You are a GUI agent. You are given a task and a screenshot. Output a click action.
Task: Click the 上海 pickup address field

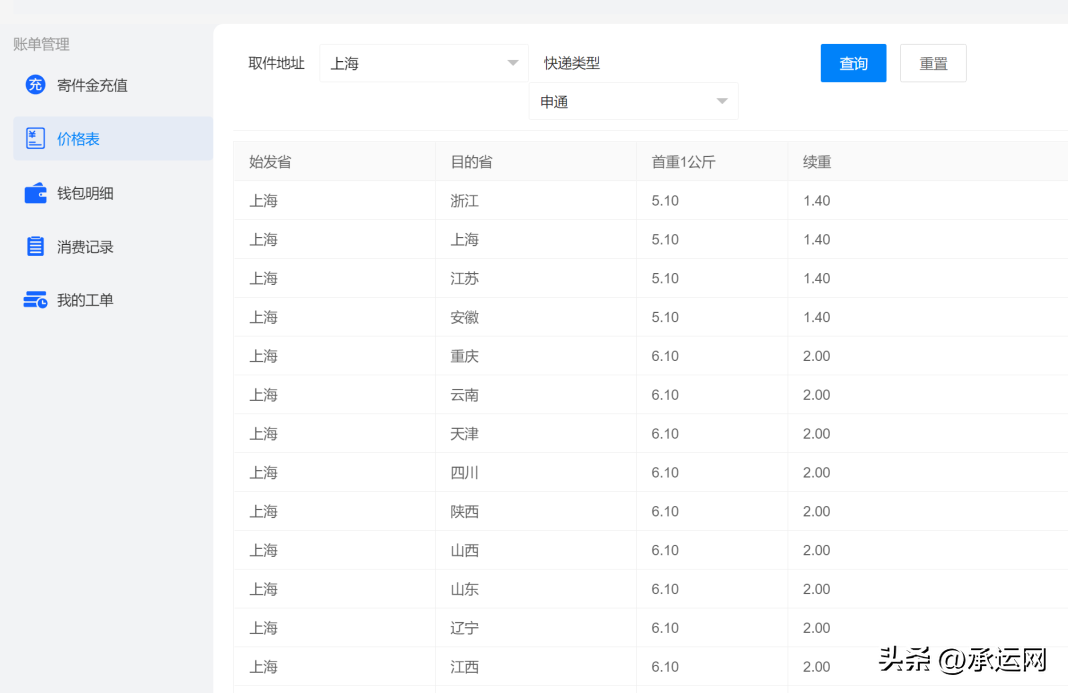tap(410, 63)
